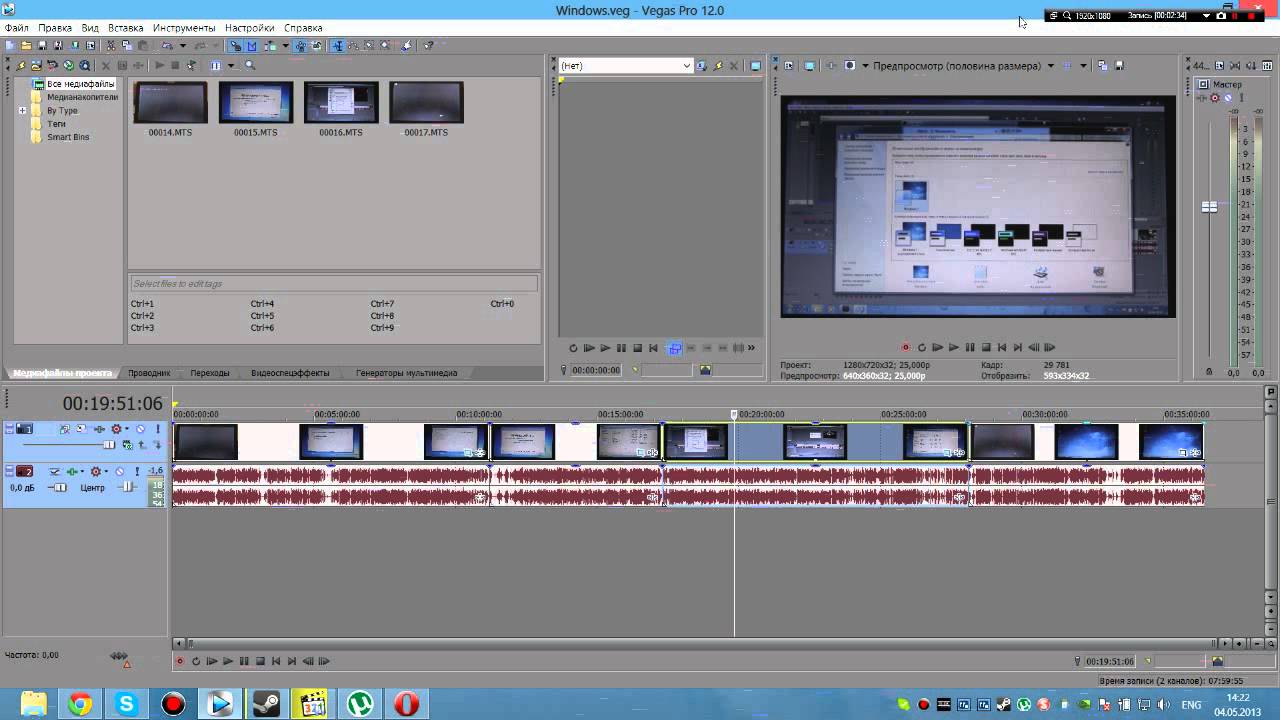The width and height of the screenshot is (1280, 720).
Task: Solo audio track 2
Action: [x=138, y=471]
